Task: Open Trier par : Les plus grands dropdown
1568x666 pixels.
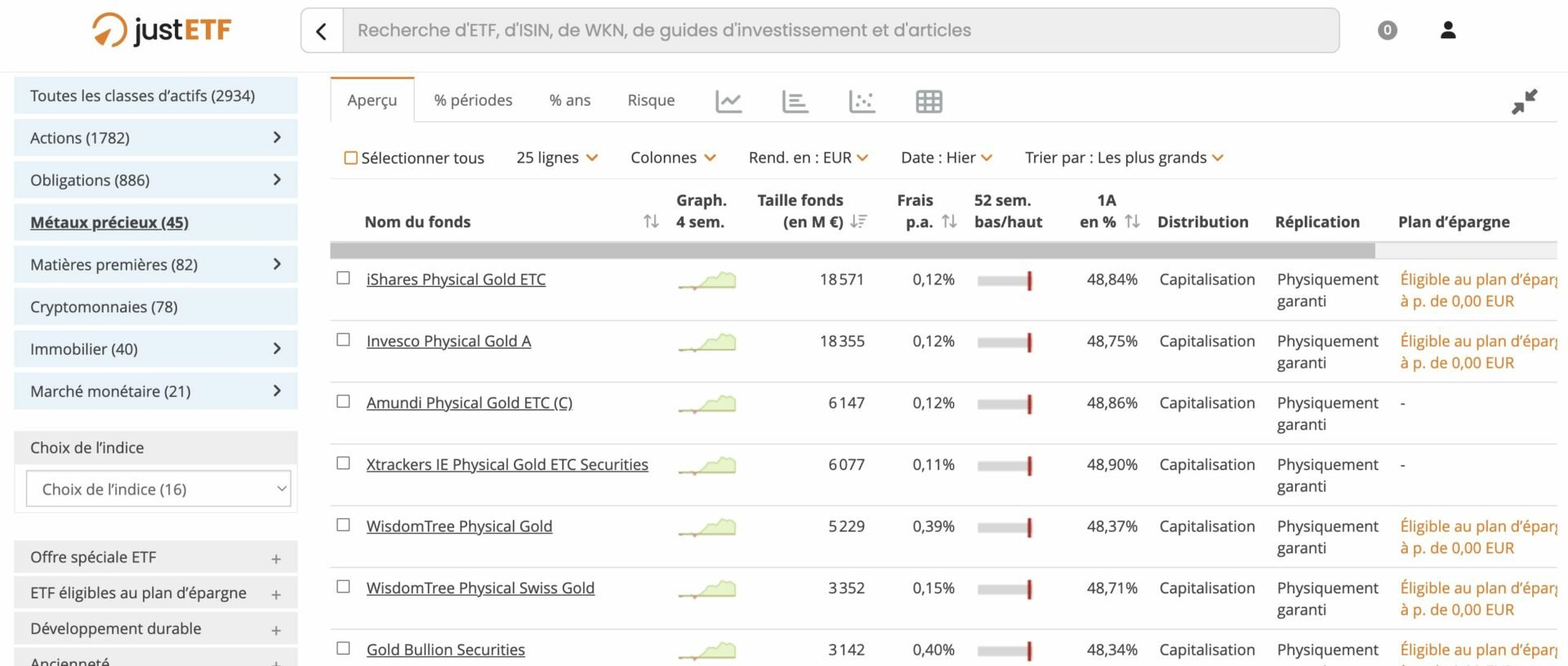Action: click(x=1125, y=158)
